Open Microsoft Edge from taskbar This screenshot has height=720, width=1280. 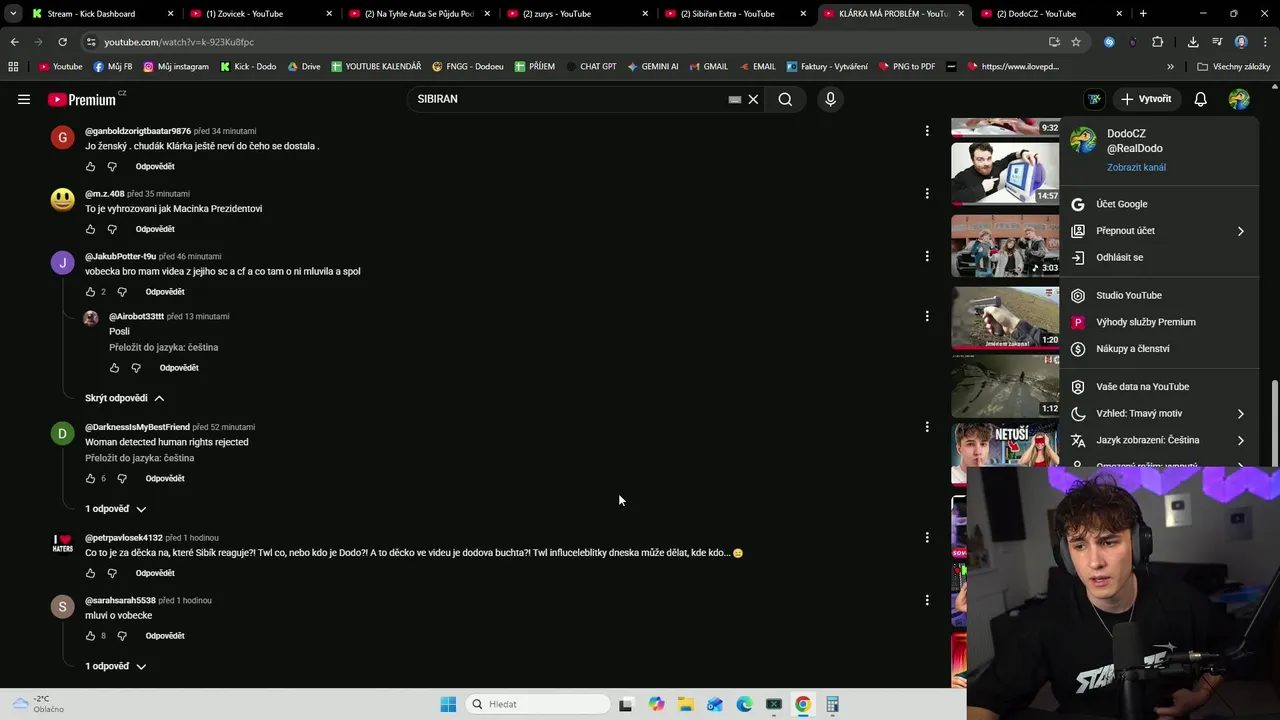click(744, 704)
